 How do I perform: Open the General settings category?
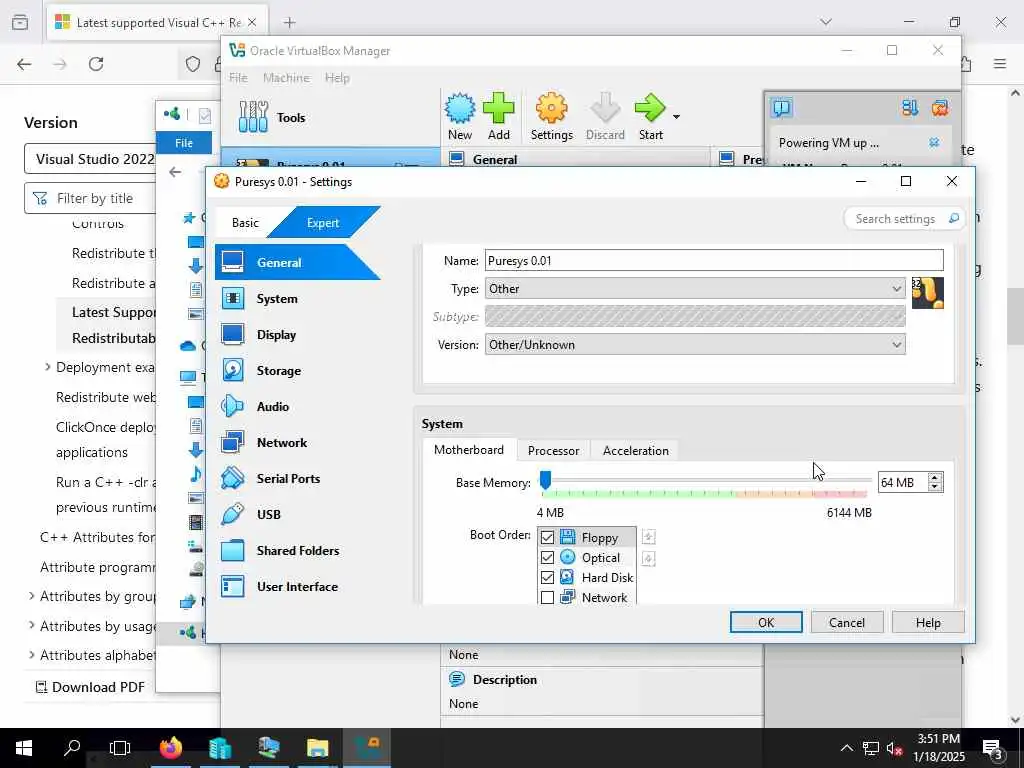pyautogui.click(x=297, y=263)
